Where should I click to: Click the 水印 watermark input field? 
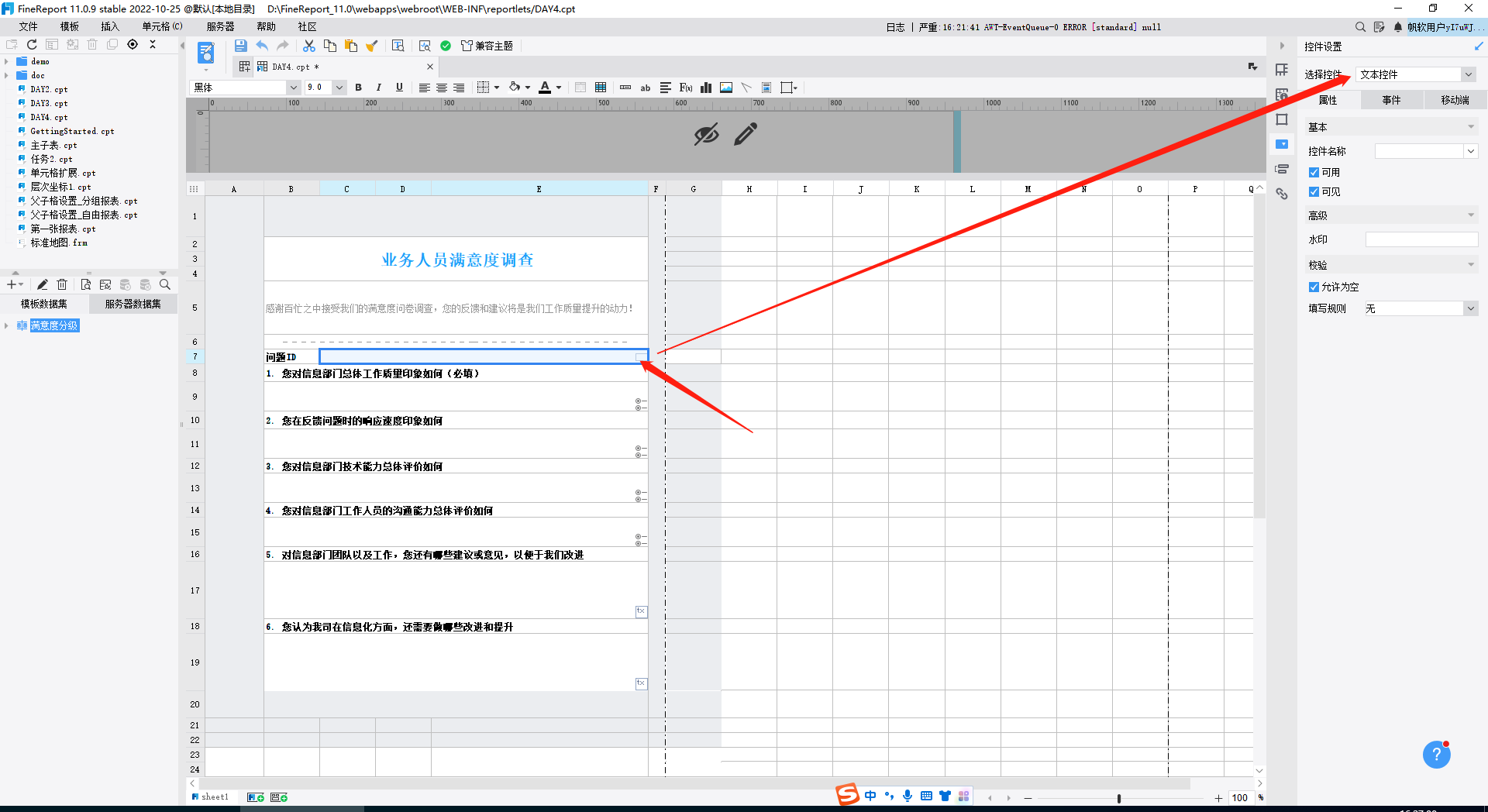coord(1421,239)
